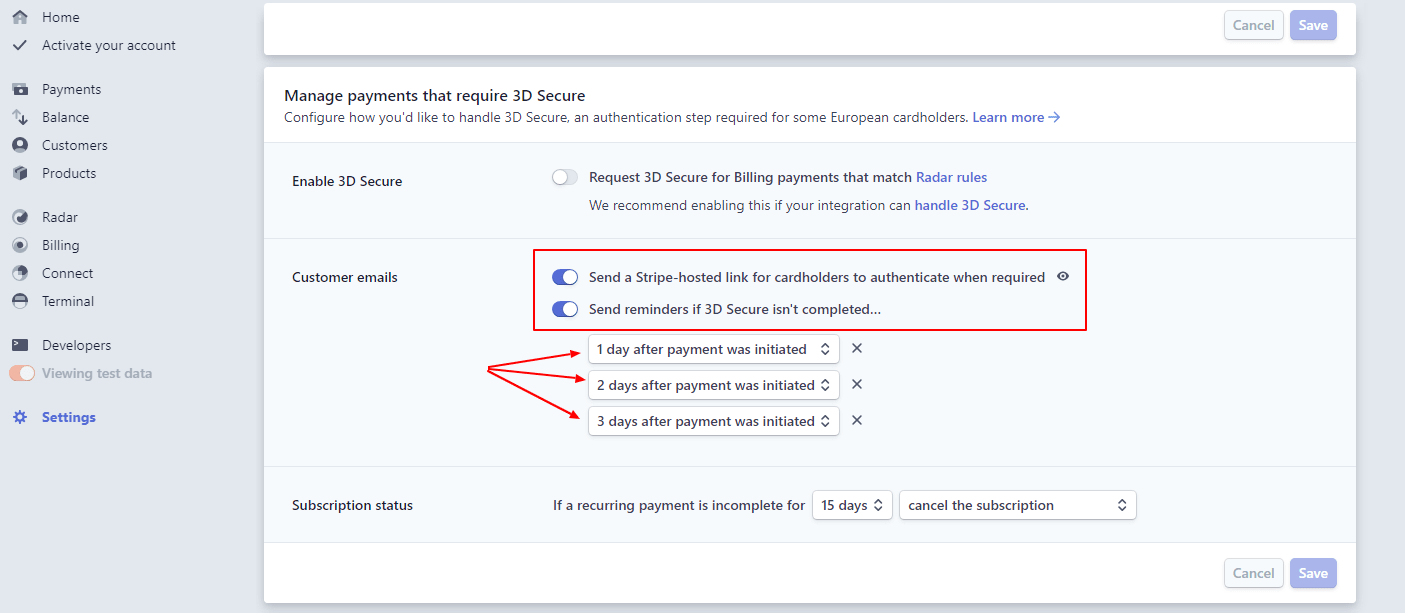Click the Settings gear icon

click(x=20, y=417)
